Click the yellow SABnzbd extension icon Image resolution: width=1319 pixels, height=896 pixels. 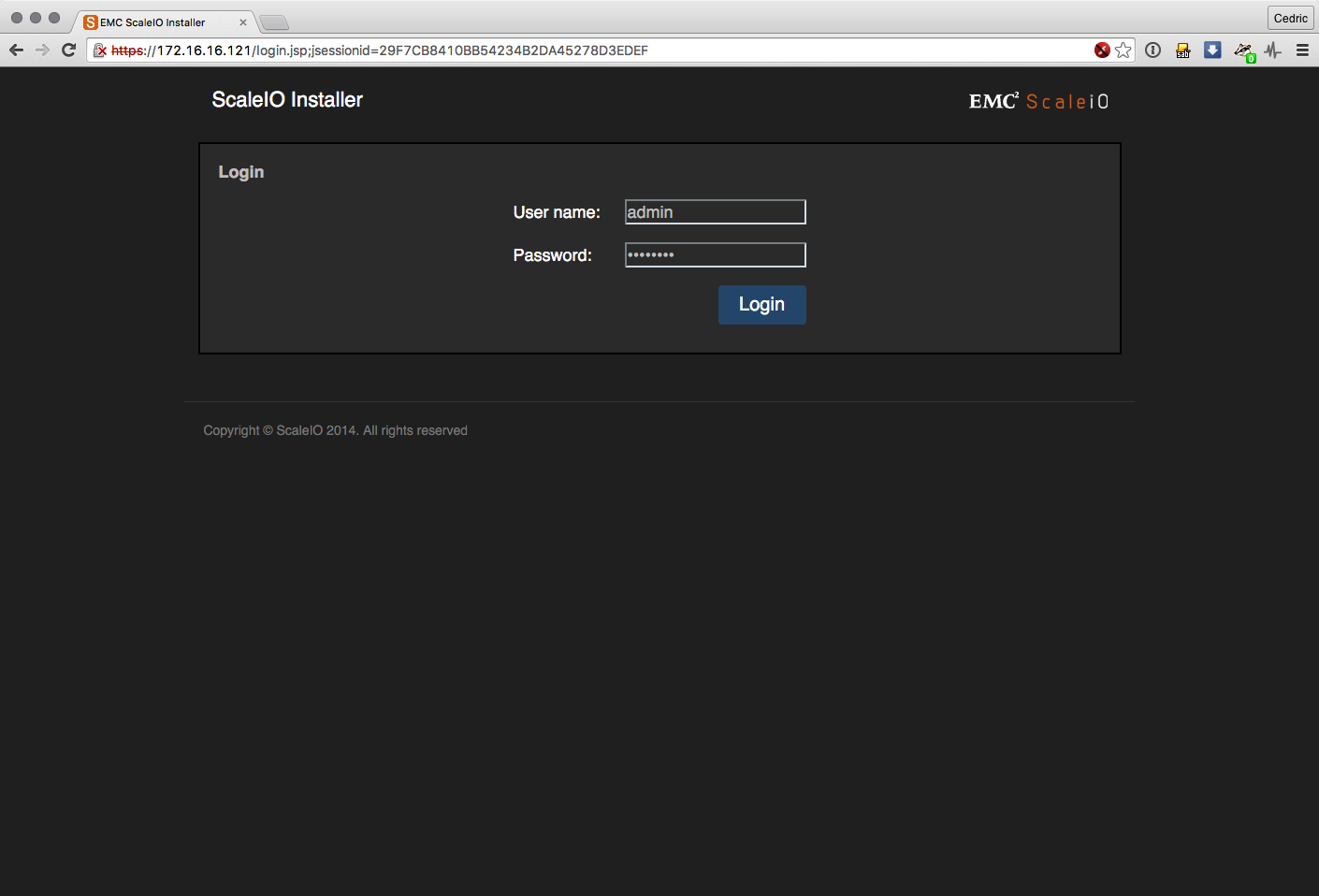click(1183, 51)
